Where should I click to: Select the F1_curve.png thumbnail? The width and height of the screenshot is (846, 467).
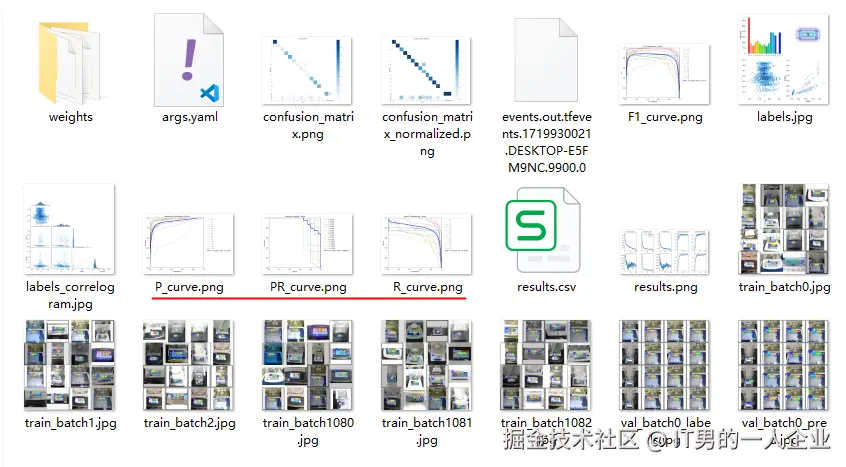coord(665,74)
